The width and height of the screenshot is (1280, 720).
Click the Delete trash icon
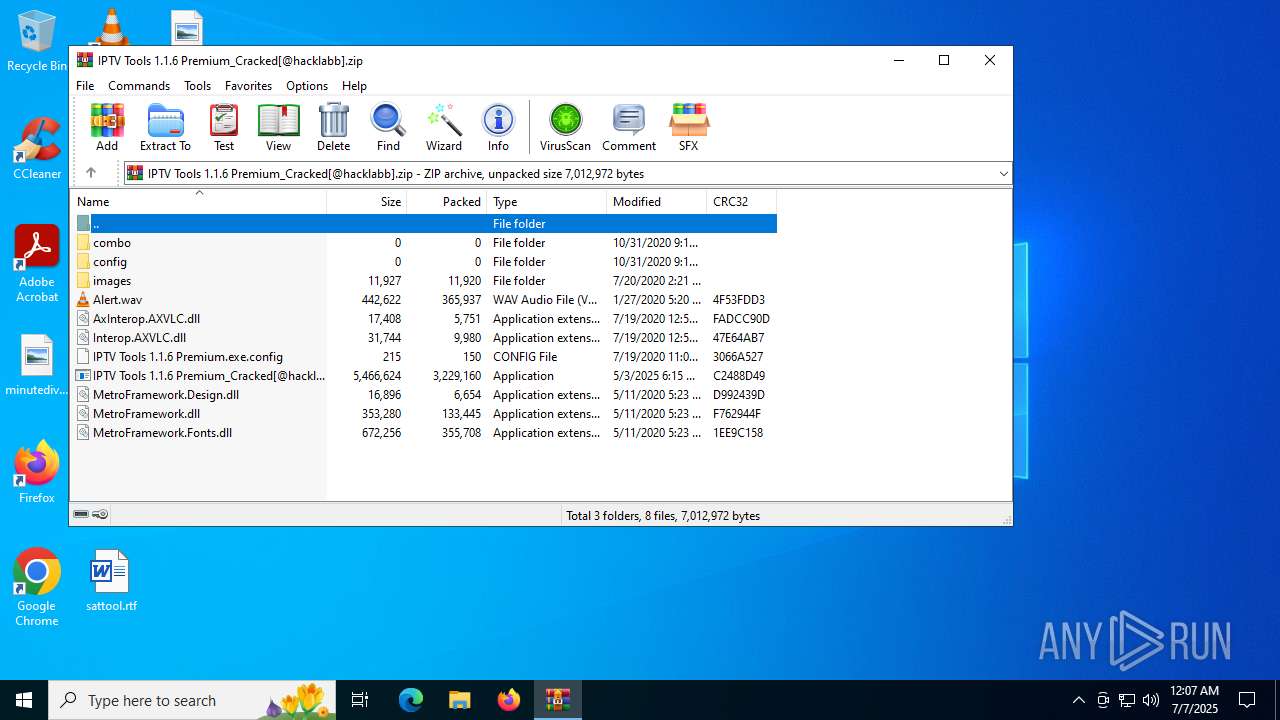click(x=333, y=127)
